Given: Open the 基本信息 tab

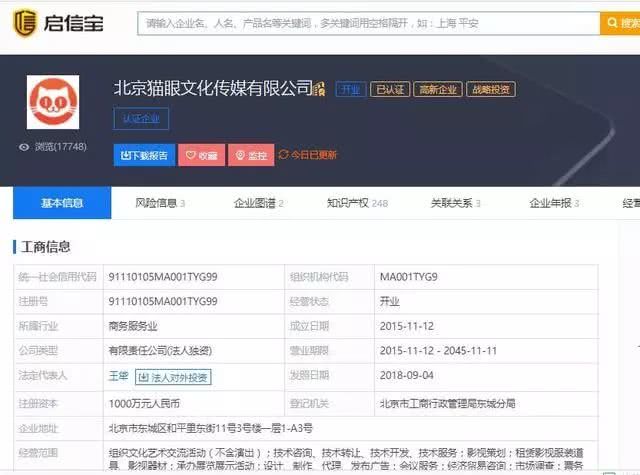Looking at the screenshot, I should tap(62, 203).
